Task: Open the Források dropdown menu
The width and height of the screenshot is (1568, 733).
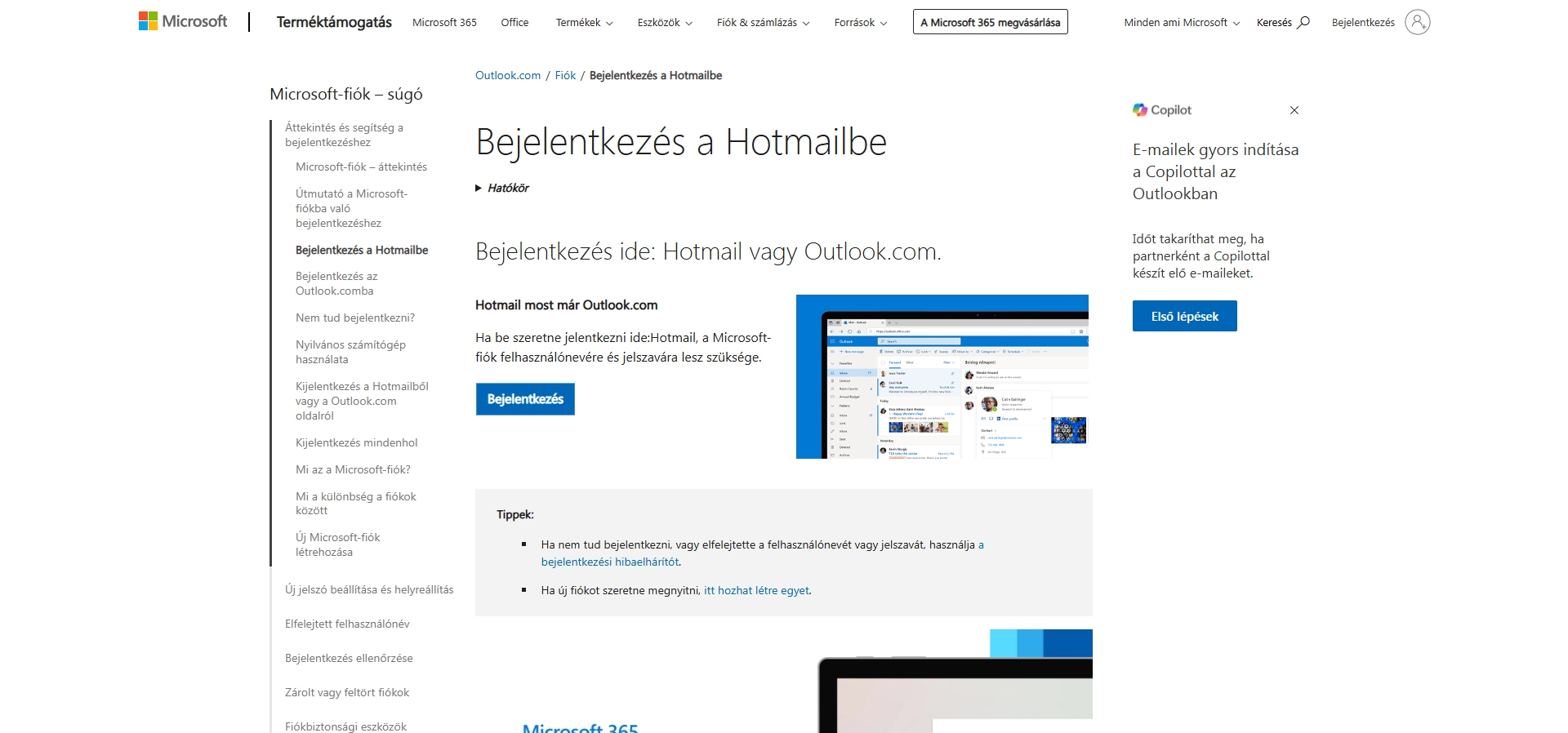Action: (861, 23)
